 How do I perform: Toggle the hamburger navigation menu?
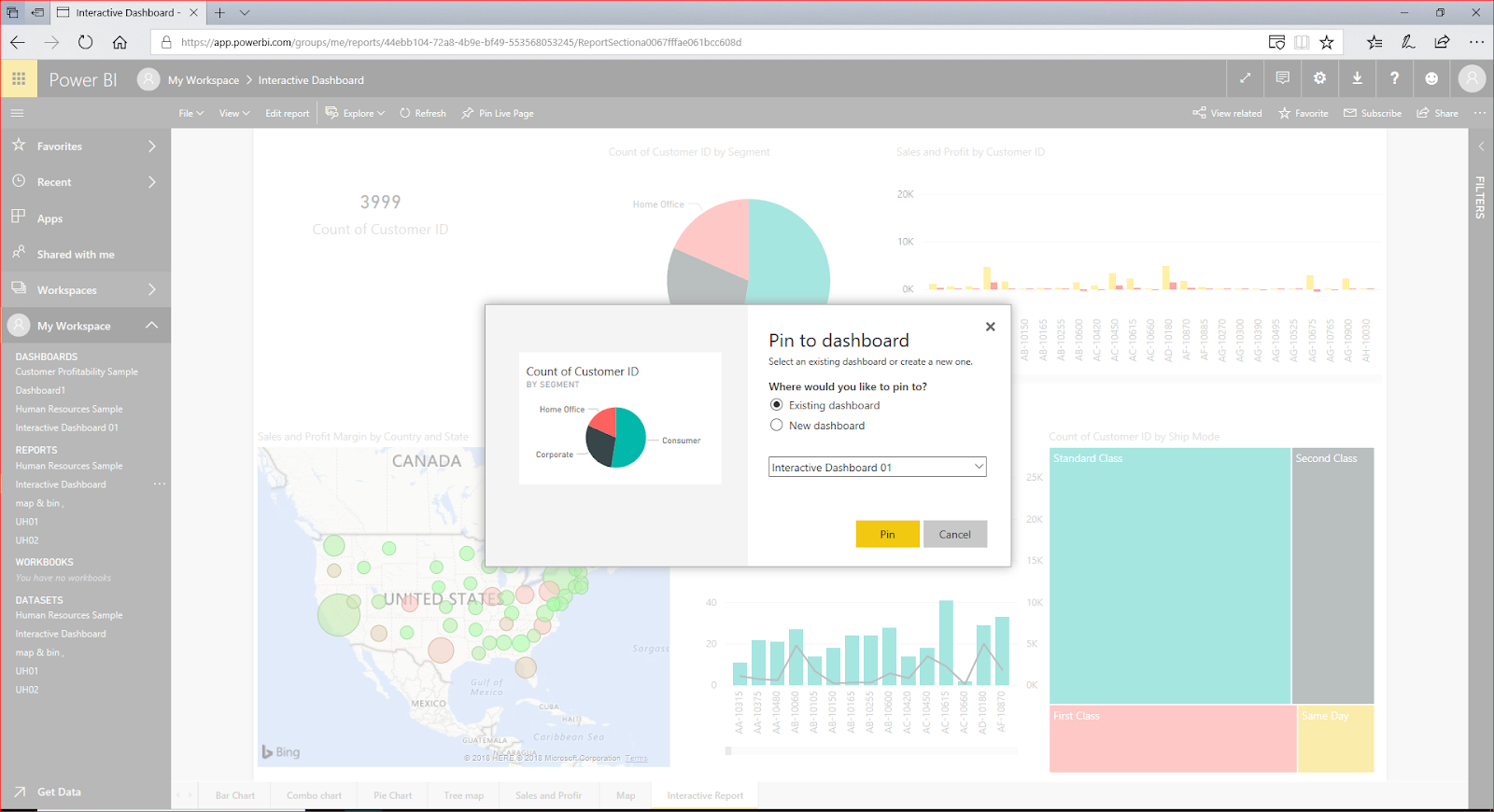[x=17, y=113]
